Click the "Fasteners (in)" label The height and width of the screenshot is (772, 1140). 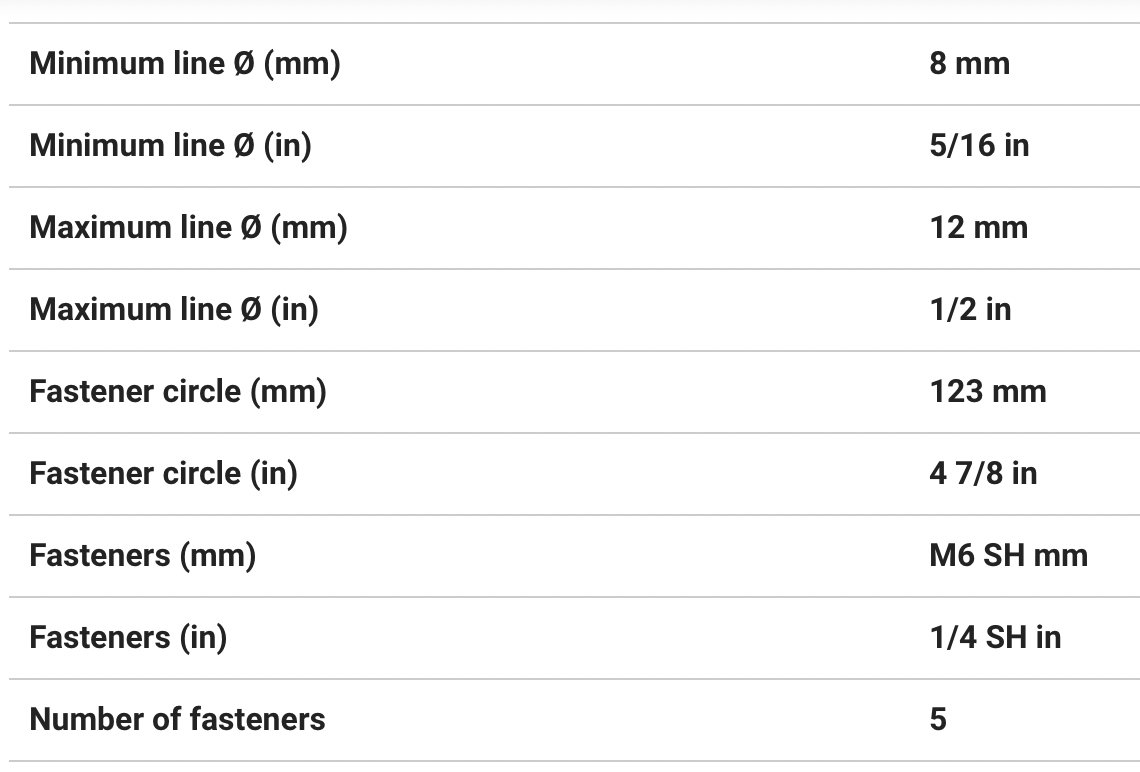128,638
